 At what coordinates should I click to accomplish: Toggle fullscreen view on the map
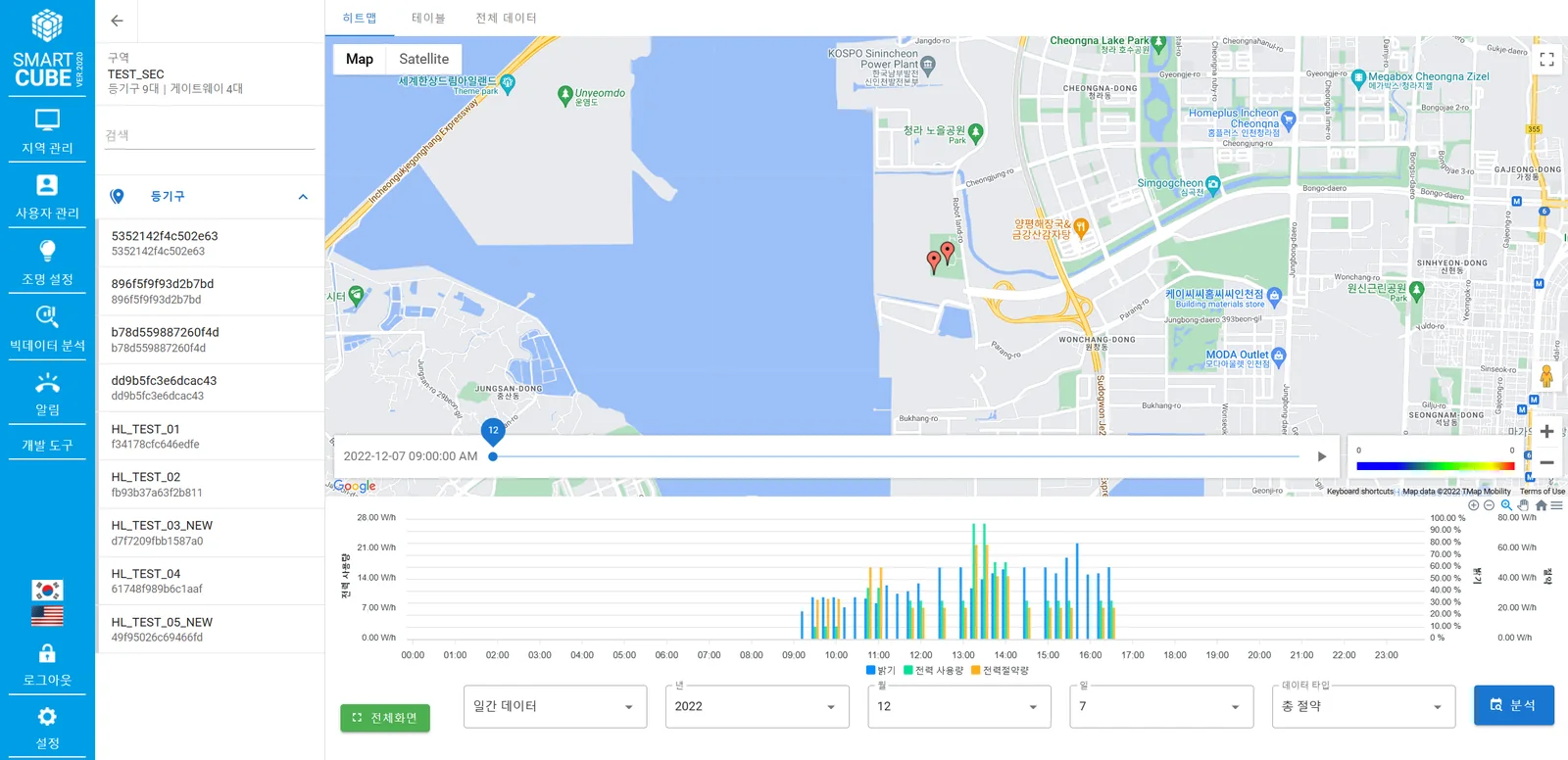(1546, 60)
